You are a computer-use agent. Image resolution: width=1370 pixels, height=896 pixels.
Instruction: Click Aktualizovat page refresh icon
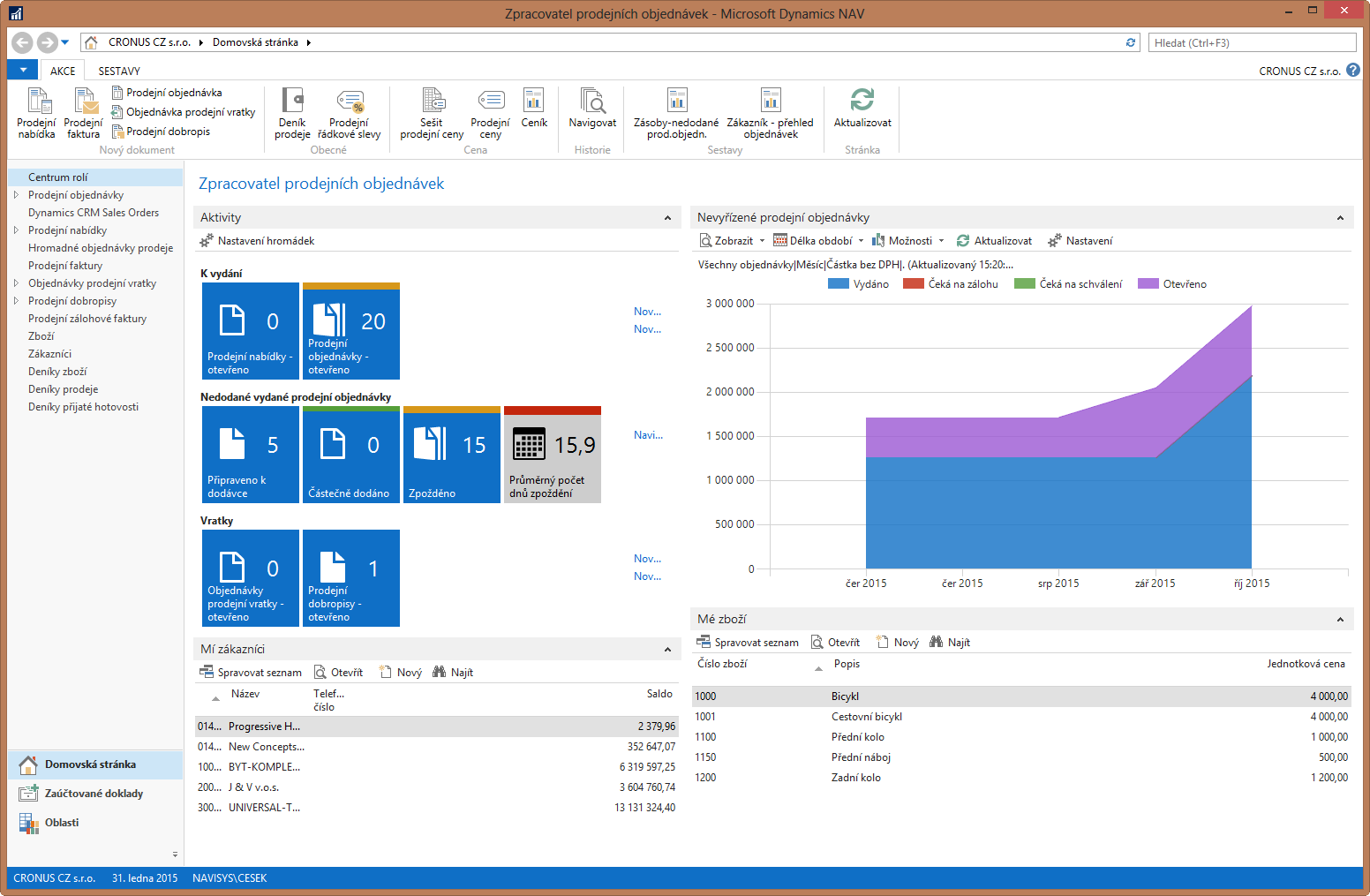[x=862, y=109]
